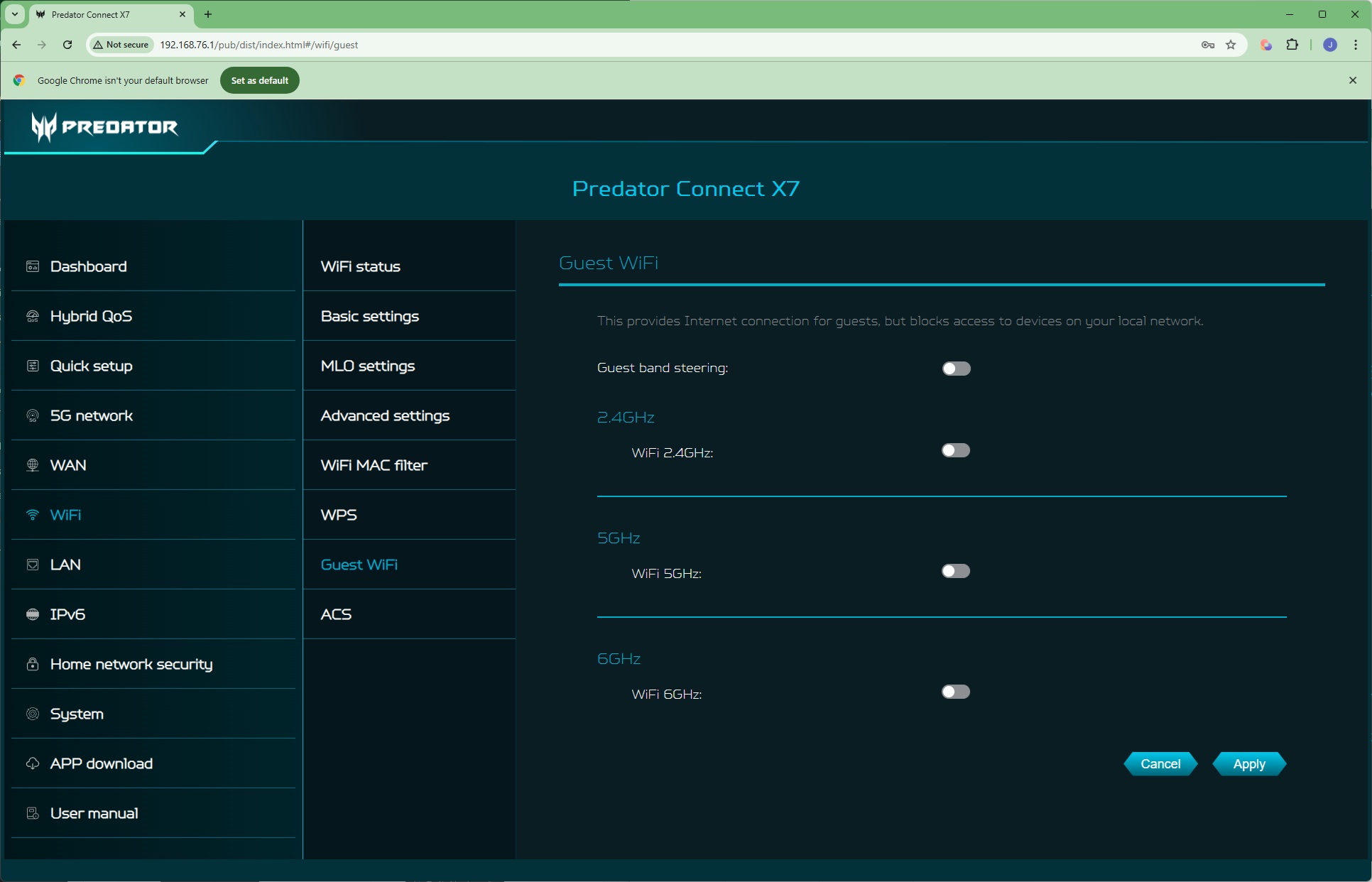The image size is (1372, 882).
Task: Enable Guest band steering toggle
Action: pos(956,368)
